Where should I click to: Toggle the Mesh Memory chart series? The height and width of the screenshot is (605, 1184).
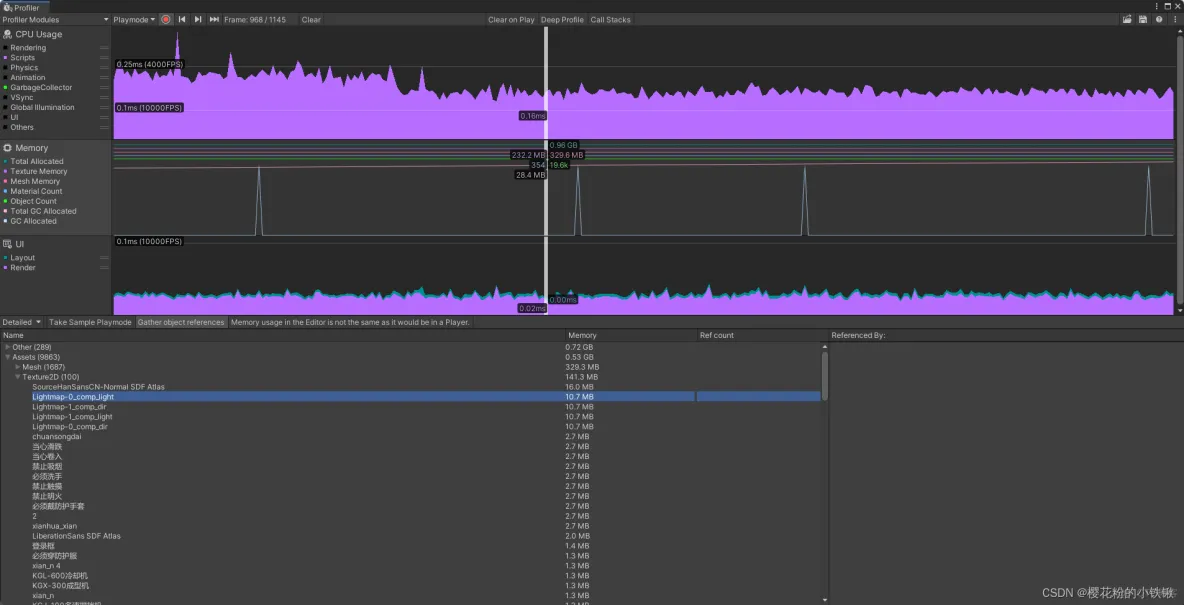32,181
